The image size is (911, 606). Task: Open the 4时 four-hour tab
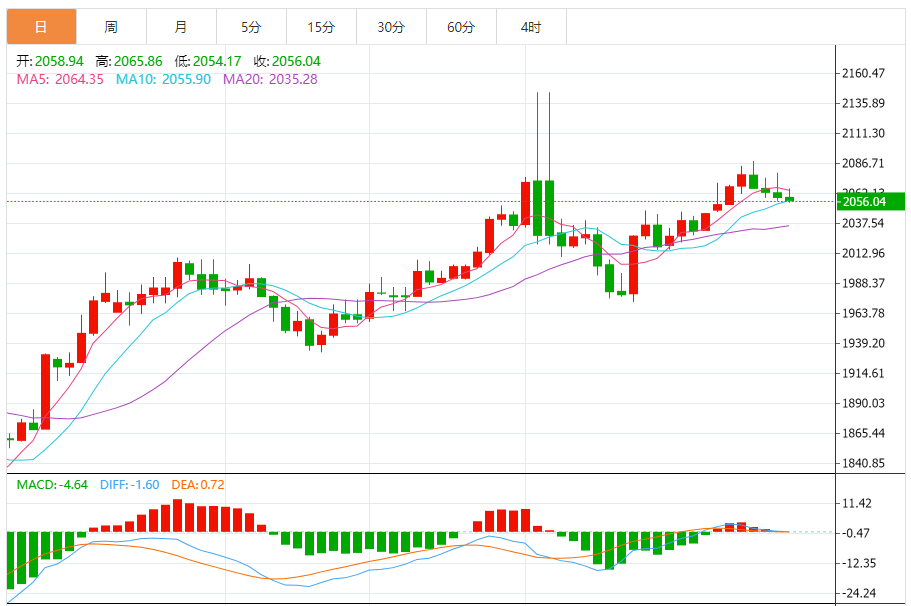coord(531,27)
